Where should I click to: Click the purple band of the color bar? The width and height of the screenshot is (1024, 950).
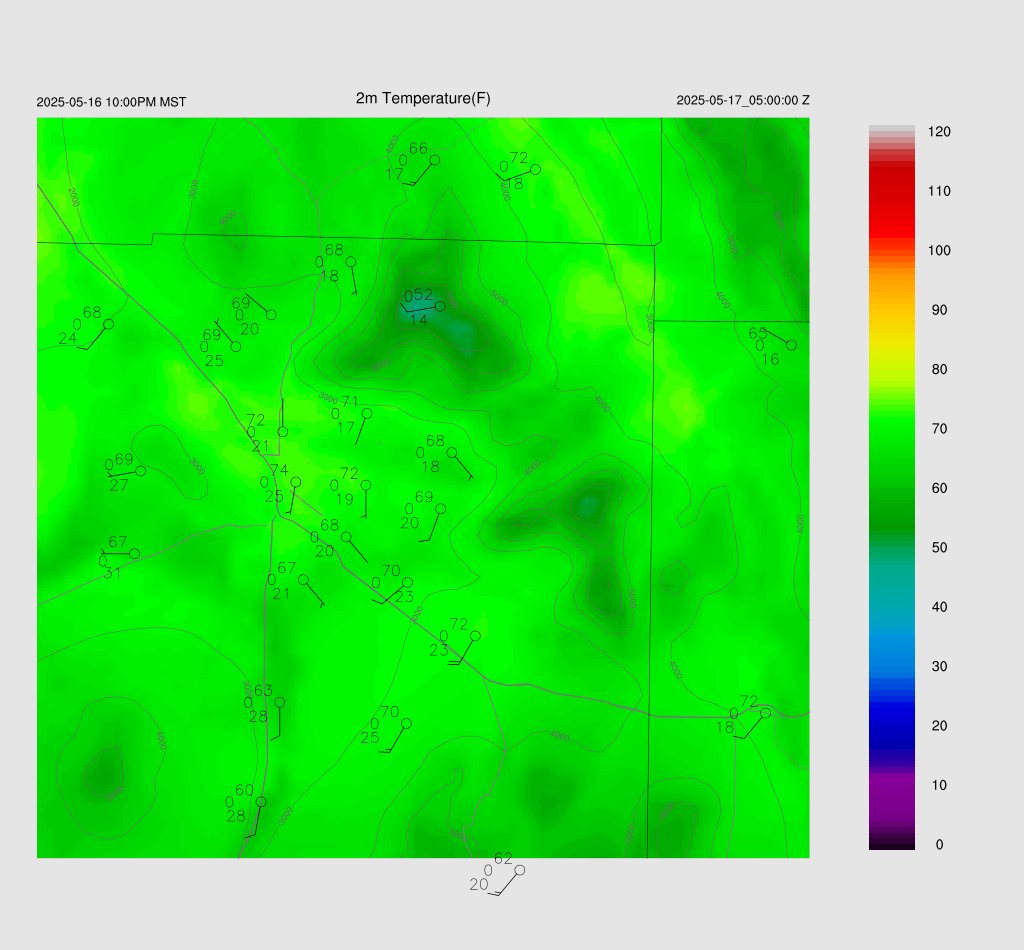point(891,797)
